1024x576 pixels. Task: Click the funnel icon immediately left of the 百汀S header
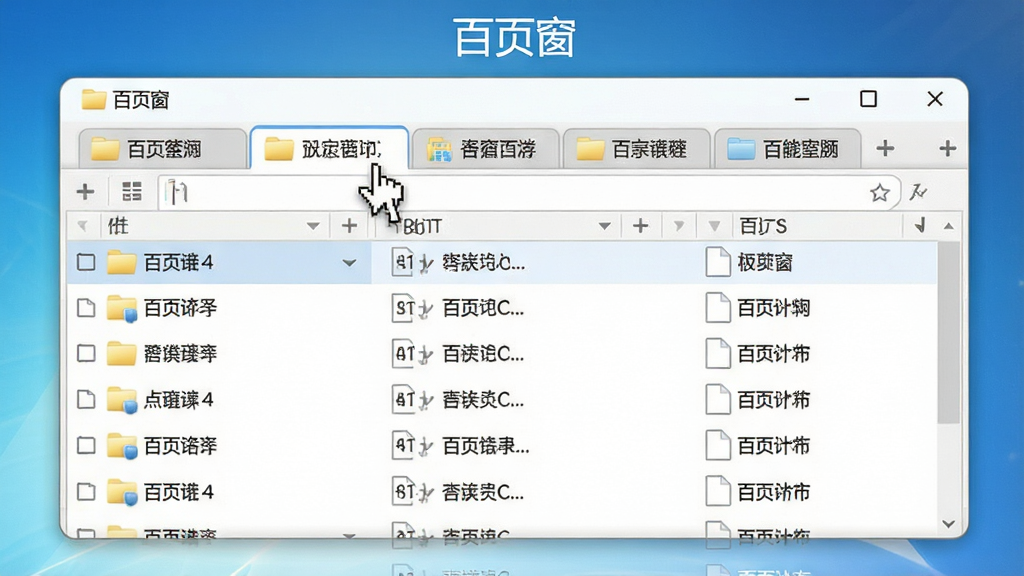[x=714, y=227]
